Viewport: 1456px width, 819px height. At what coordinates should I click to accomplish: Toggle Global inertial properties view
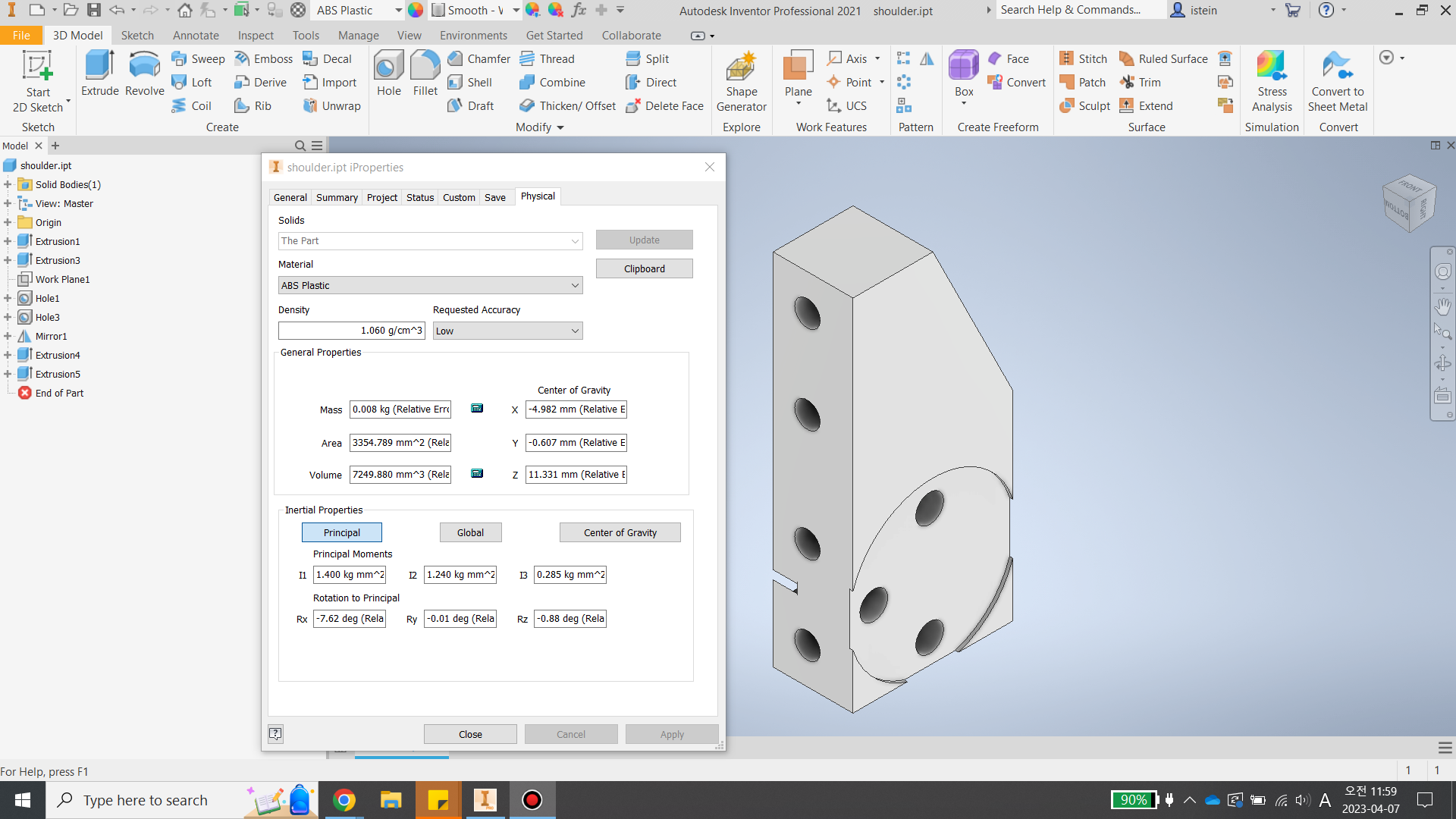(470, 532)
